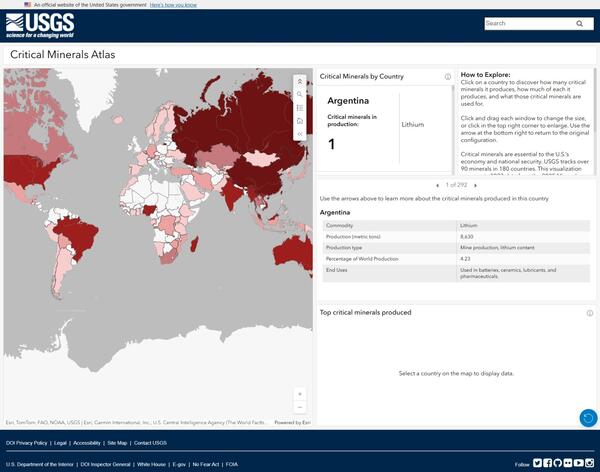Click the Critical Minerals Atlas title
Viewport: 600px width, 472px height.
(62, 55)
